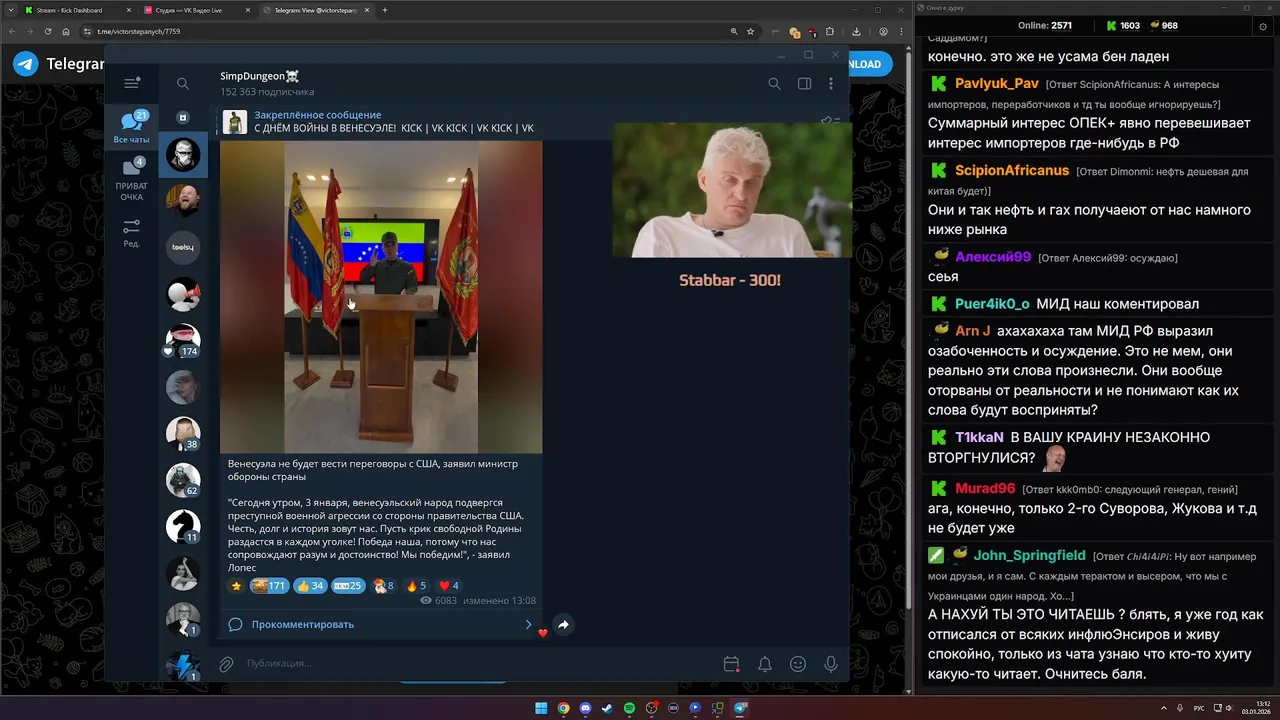Open the chat avatar with 38 unread

click(x=183, y=433)
